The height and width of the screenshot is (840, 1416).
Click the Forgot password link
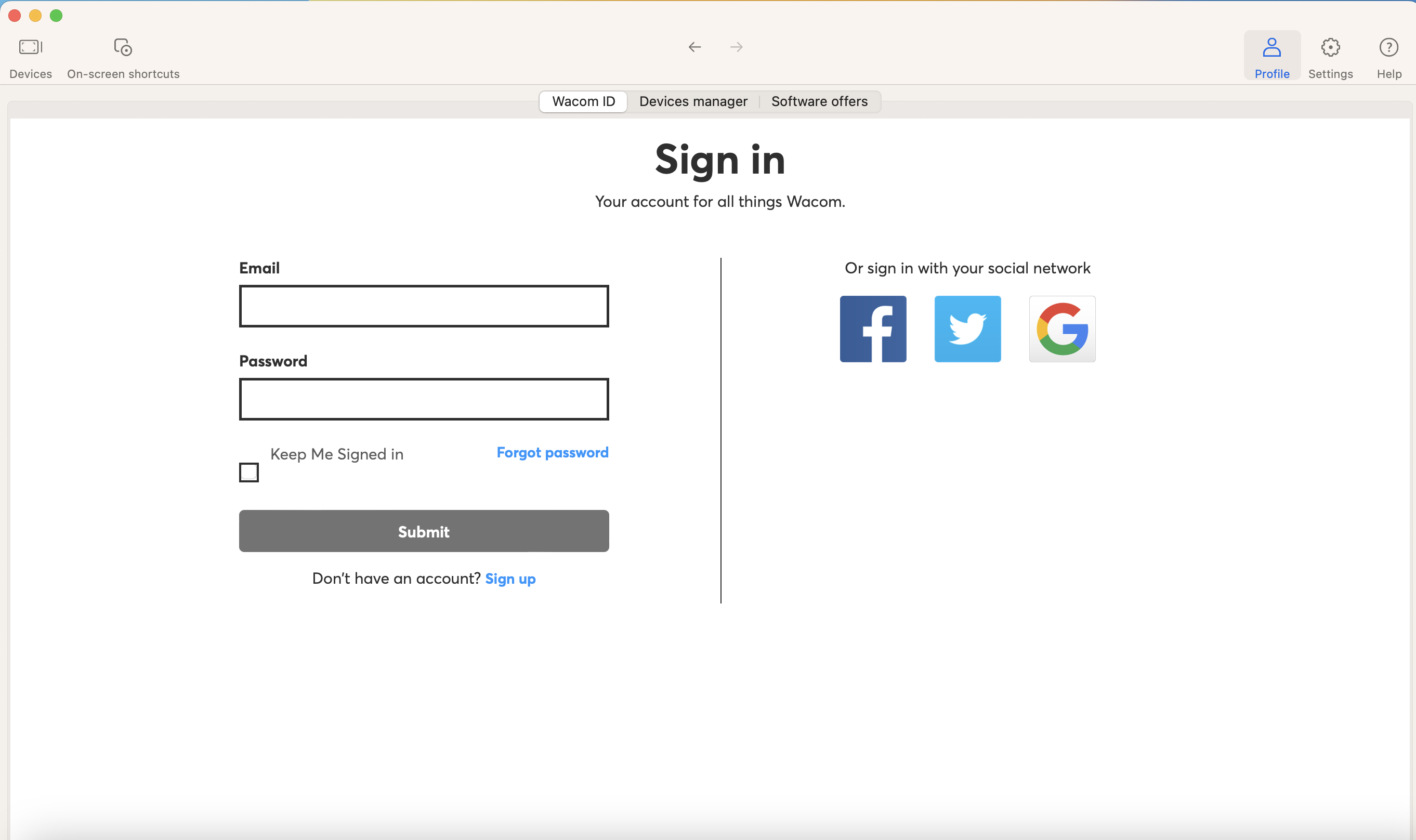(552, 452)
